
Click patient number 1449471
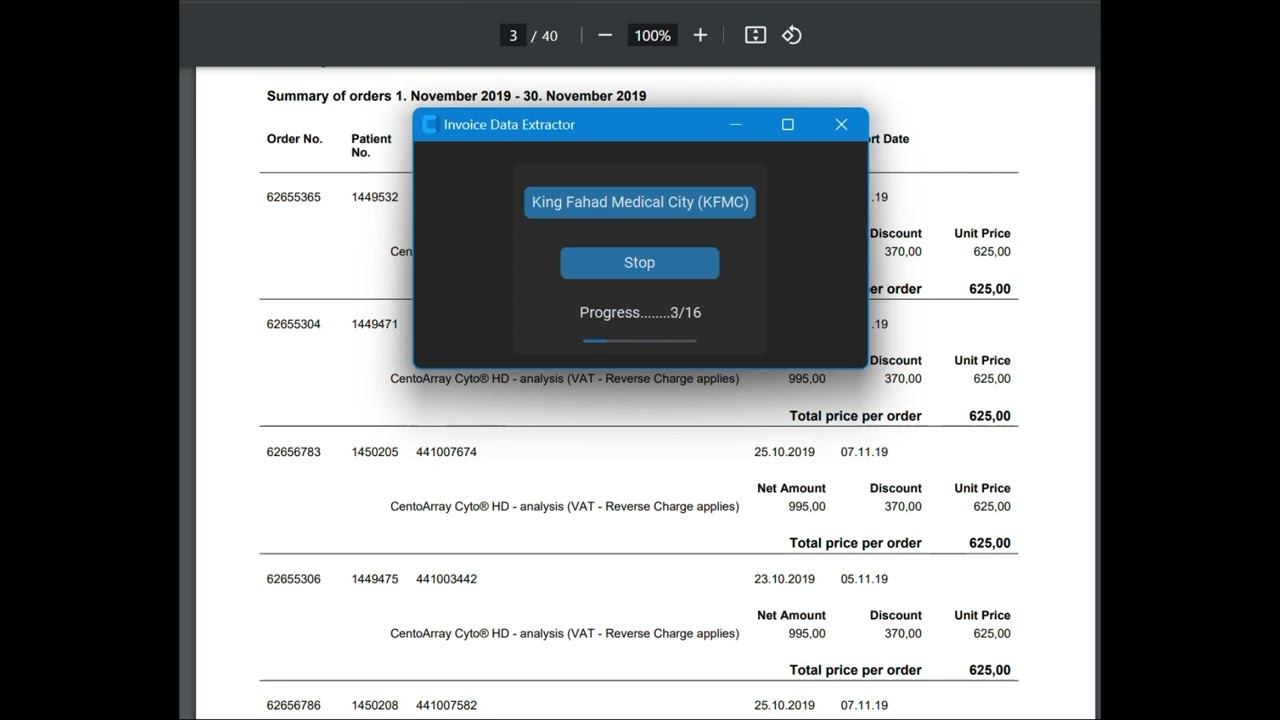click(374, 324)
